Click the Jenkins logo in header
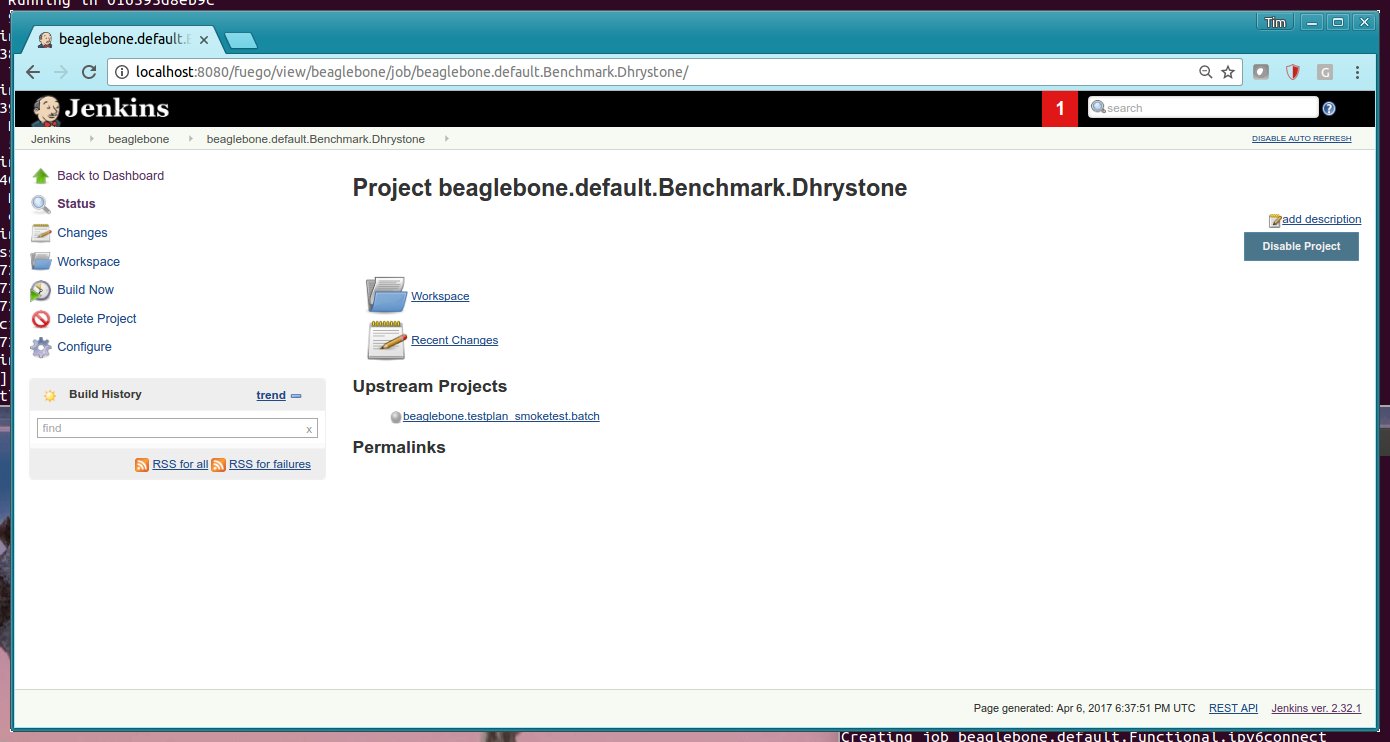 [x=100, y=108]
